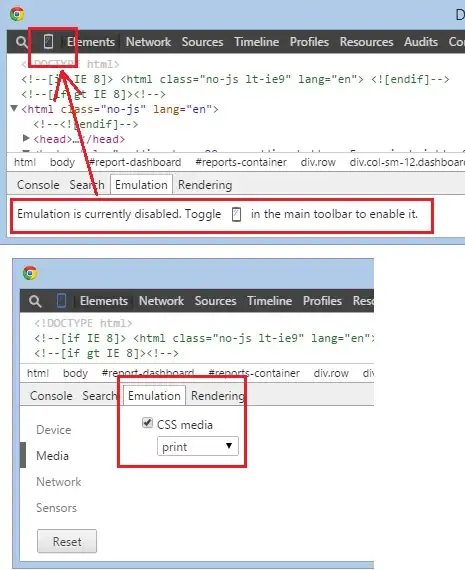
Task: Open Network panel in the bottom DevTools toolbar
Action: (161, 301)
